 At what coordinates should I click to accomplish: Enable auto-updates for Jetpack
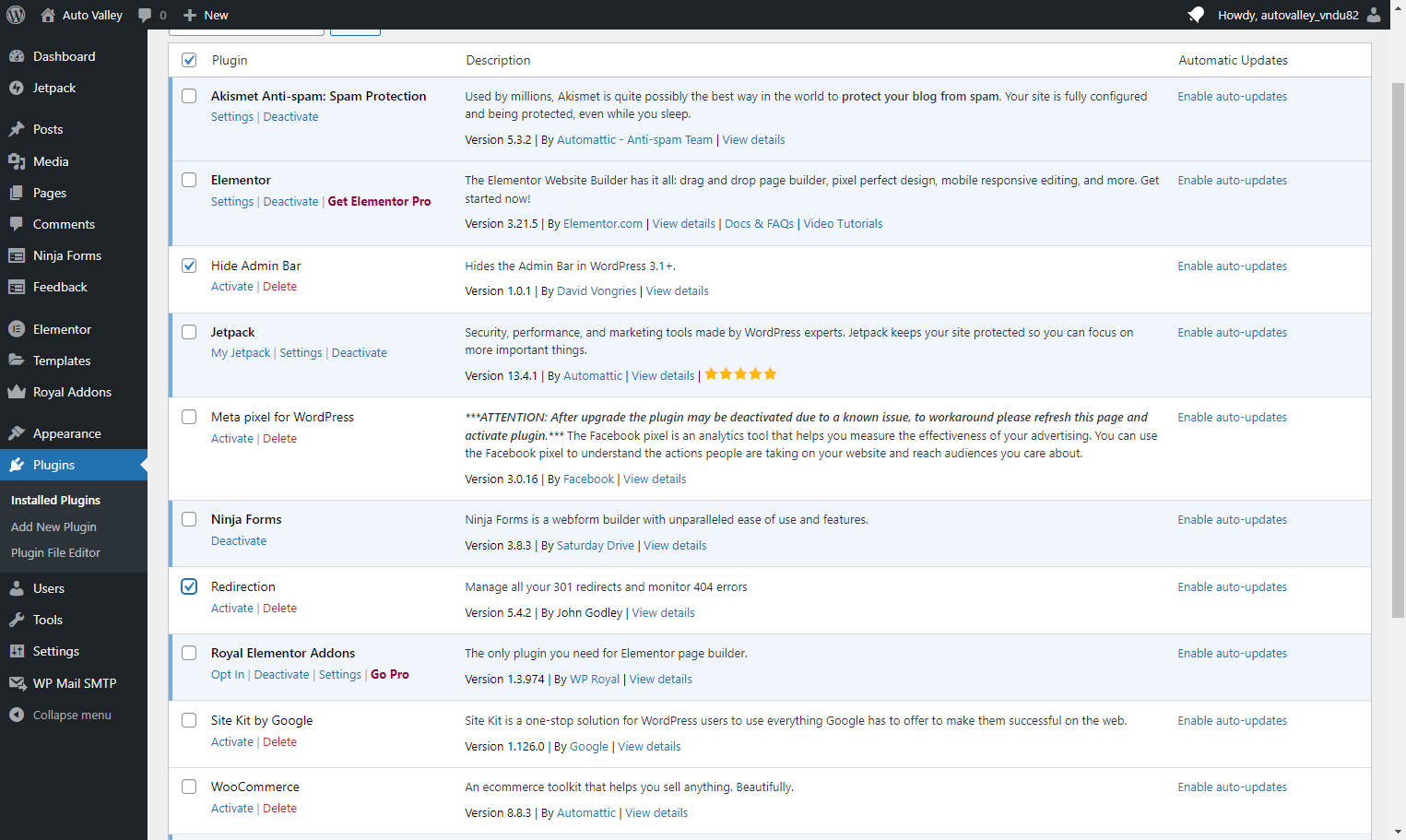click(1232, 333)
